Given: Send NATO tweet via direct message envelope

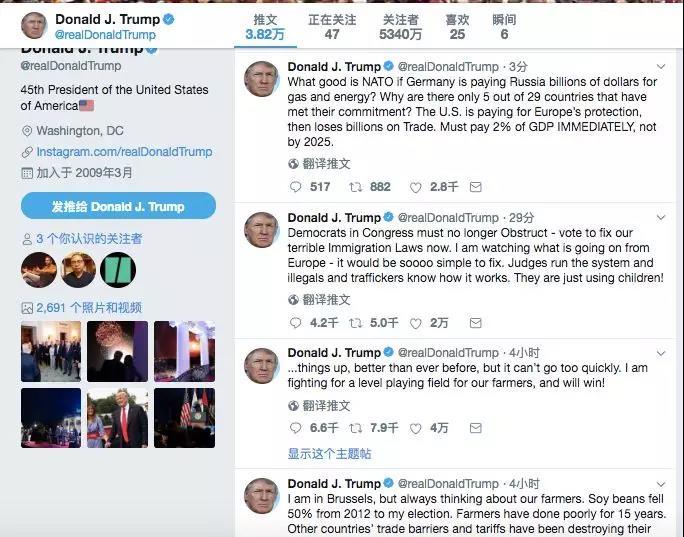Looking at the screenshot, I should 475,187.
